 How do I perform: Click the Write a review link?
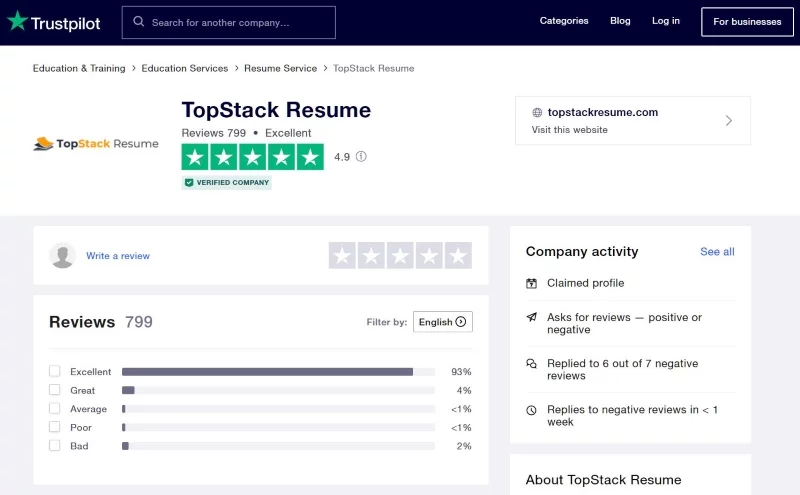[118, 256]
